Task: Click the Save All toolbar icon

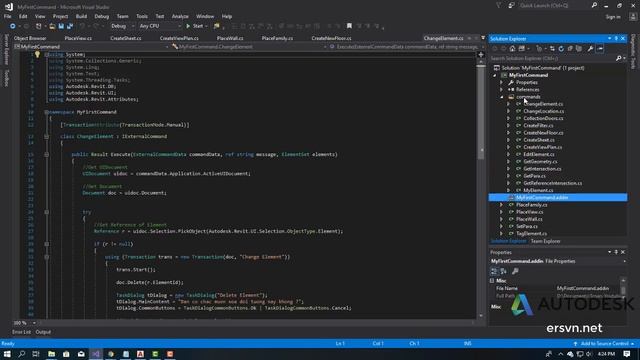Action: pos(69,26)
